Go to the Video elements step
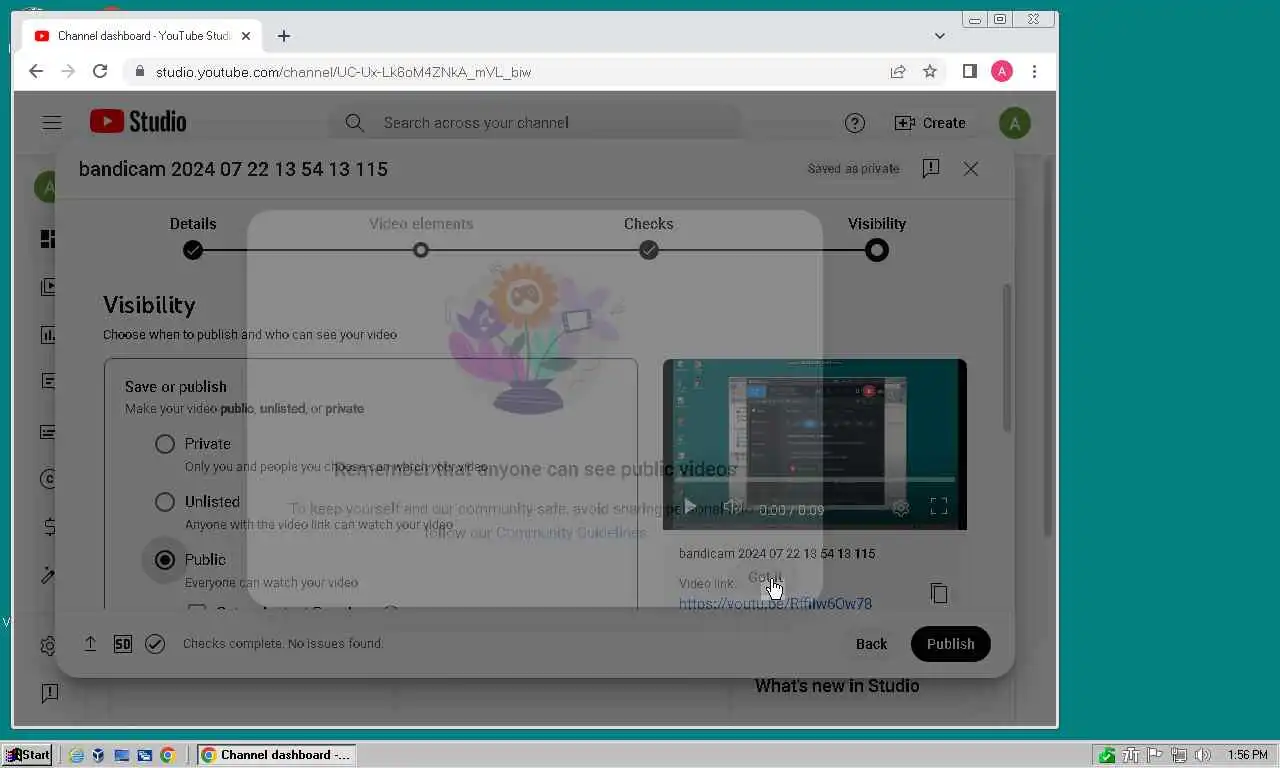Screen dimensions: 1280x768 point(421,237)
